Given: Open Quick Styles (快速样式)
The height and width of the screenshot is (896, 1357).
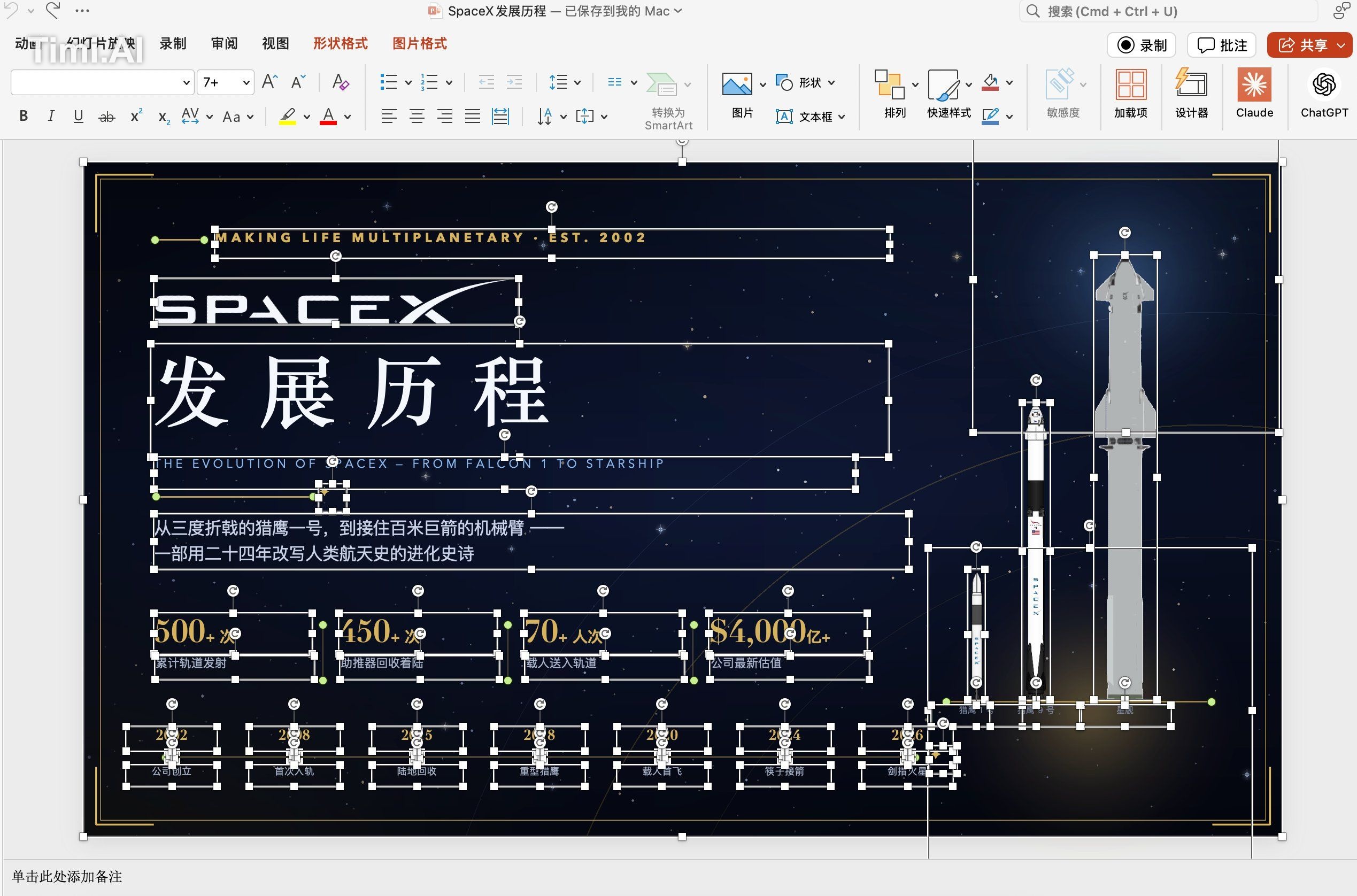Looking at the screenshot, I should pos(949,95).
